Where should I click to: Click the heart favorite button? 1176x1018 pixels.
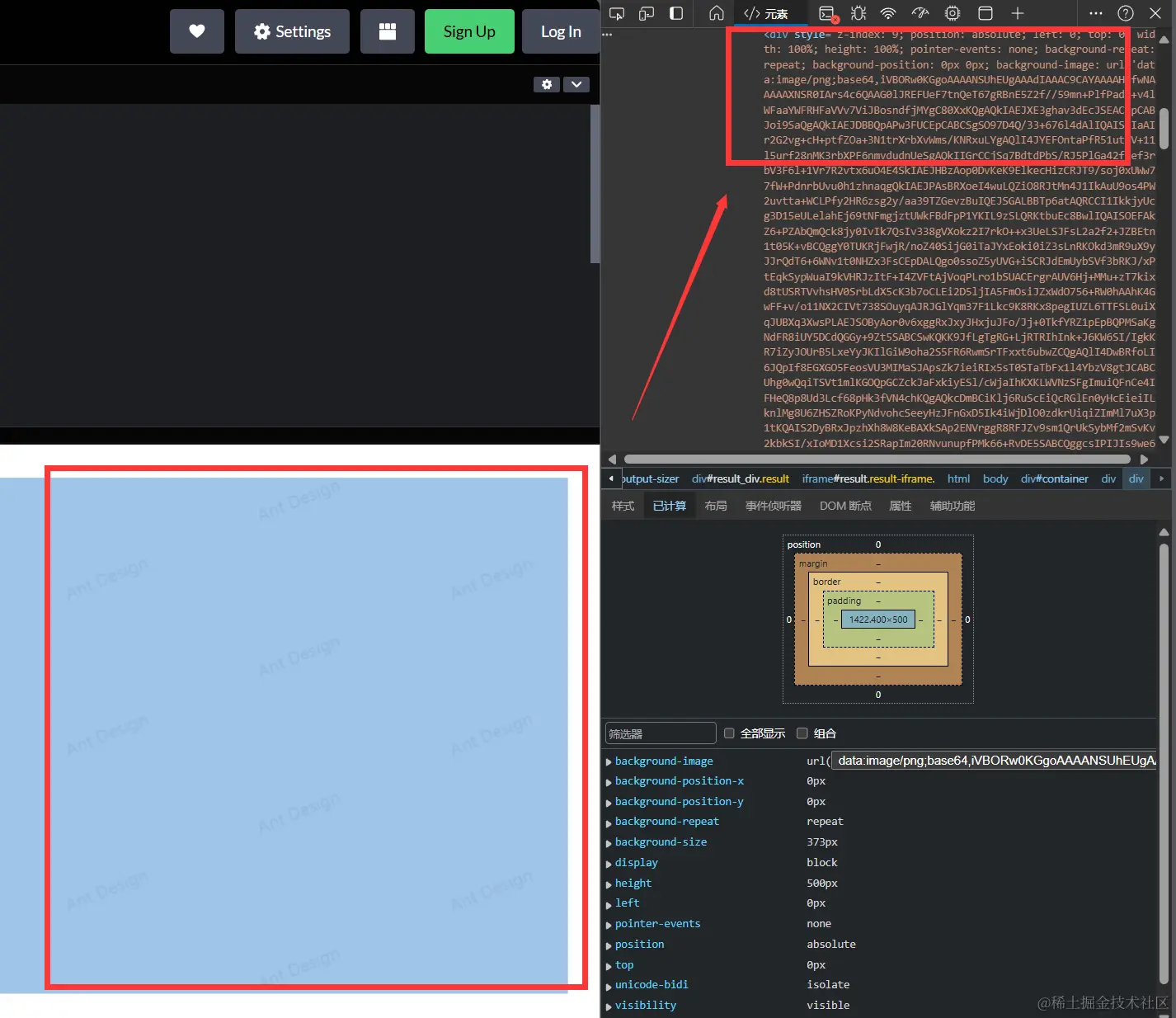pyautogui.click(x=197, y=31)
